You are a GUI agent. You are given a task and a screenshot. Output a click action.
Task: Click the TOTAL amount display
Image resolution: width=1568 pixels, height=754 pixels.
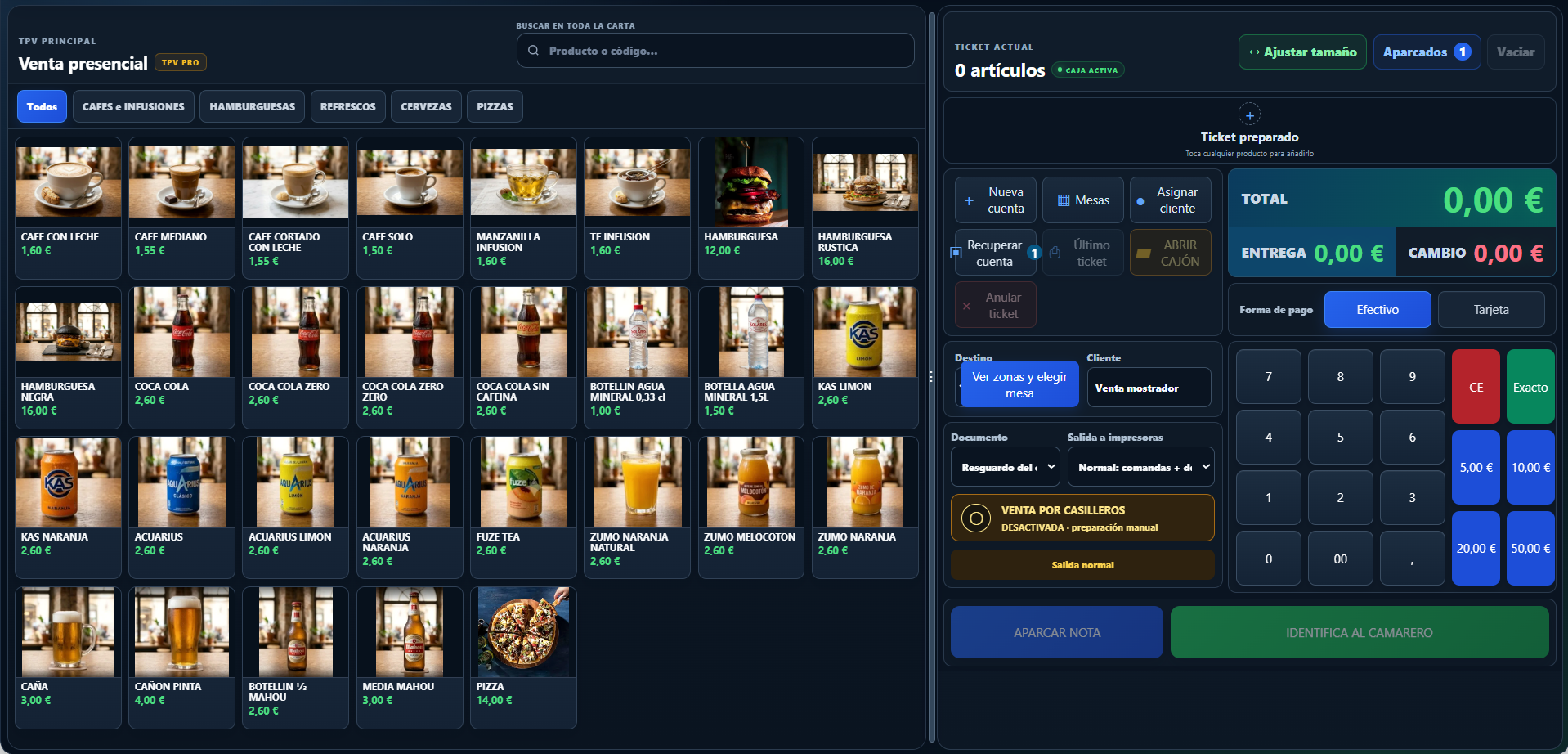click(x=1493, y=200)
